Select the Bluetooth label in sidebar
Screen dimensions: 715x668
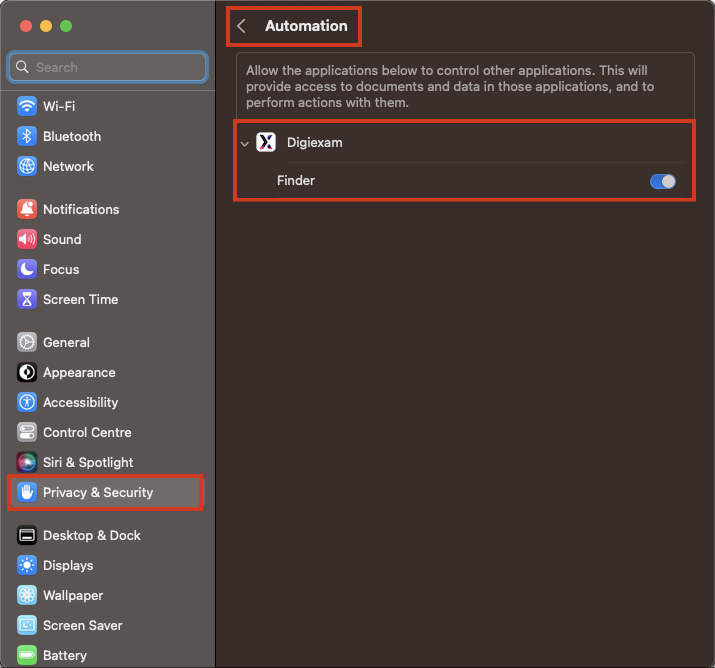click(72, 136)
